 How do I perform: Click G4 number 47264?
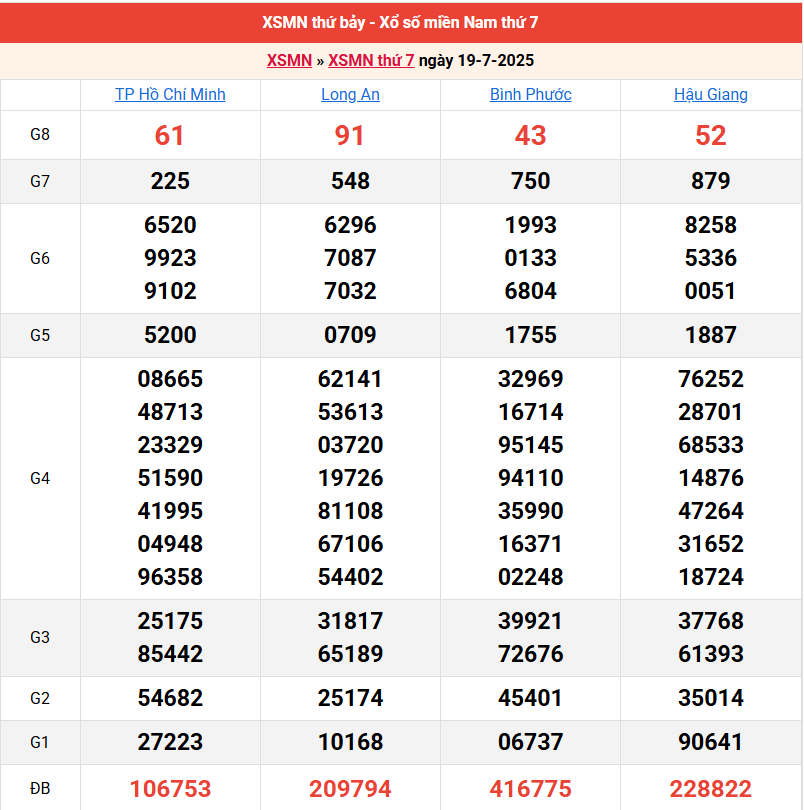point(710,511)
